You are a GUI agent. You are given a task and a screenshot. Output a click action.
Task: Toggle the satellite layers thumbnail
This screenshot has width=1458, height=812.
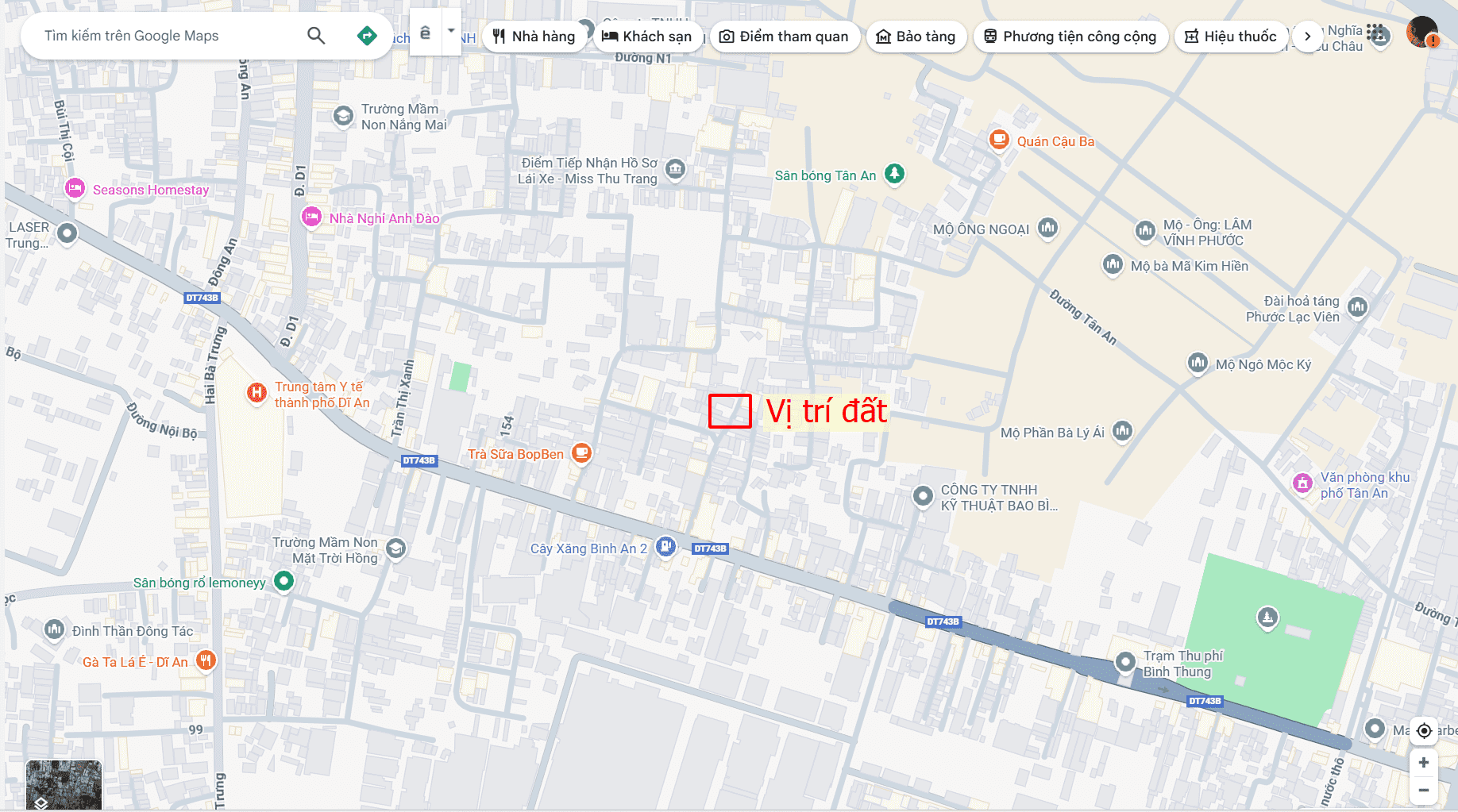click(x=64, y=784)
